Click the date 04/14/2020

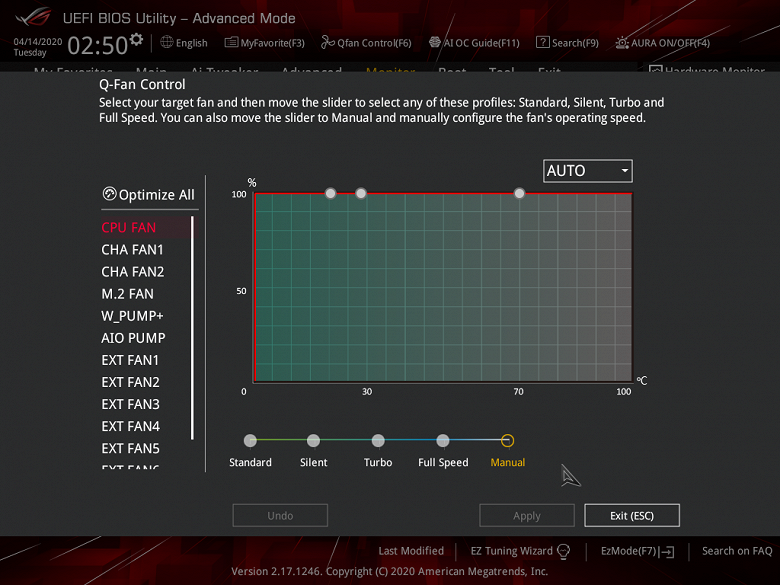coord(38,42)
